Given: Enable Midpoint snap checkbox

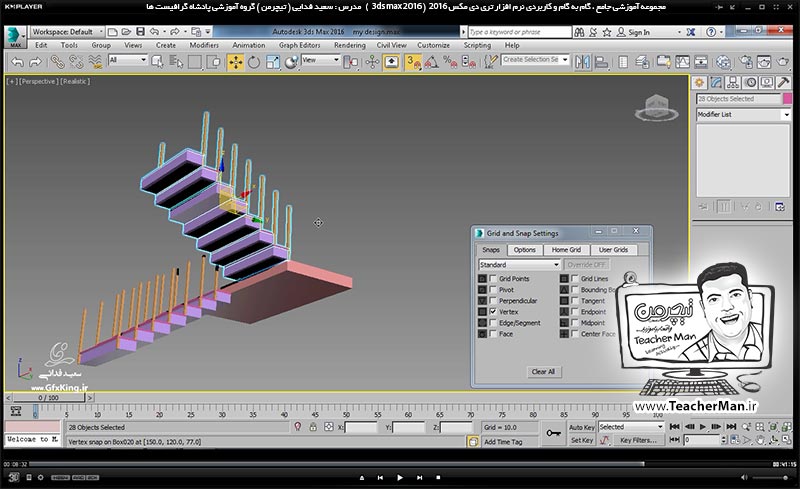Looking at the screenshot, I should pos(574,323).
